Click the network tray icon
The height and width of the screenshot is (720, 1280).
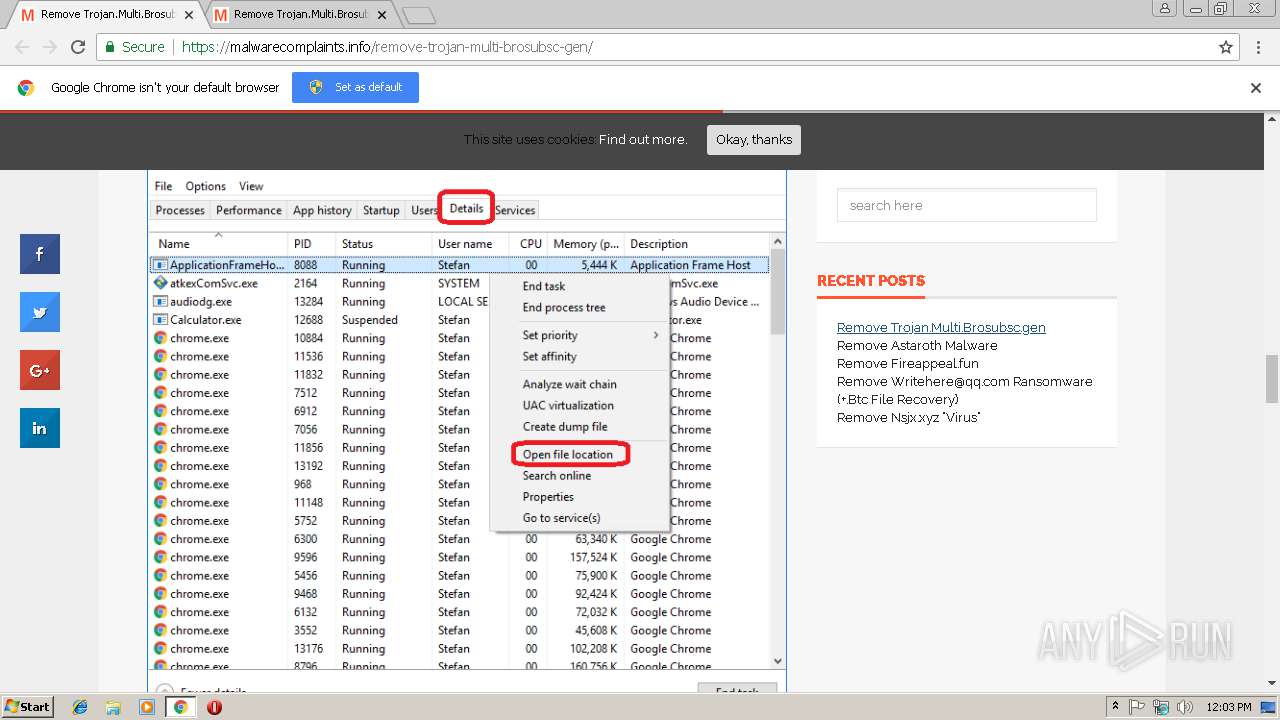tap(1162, 706)
